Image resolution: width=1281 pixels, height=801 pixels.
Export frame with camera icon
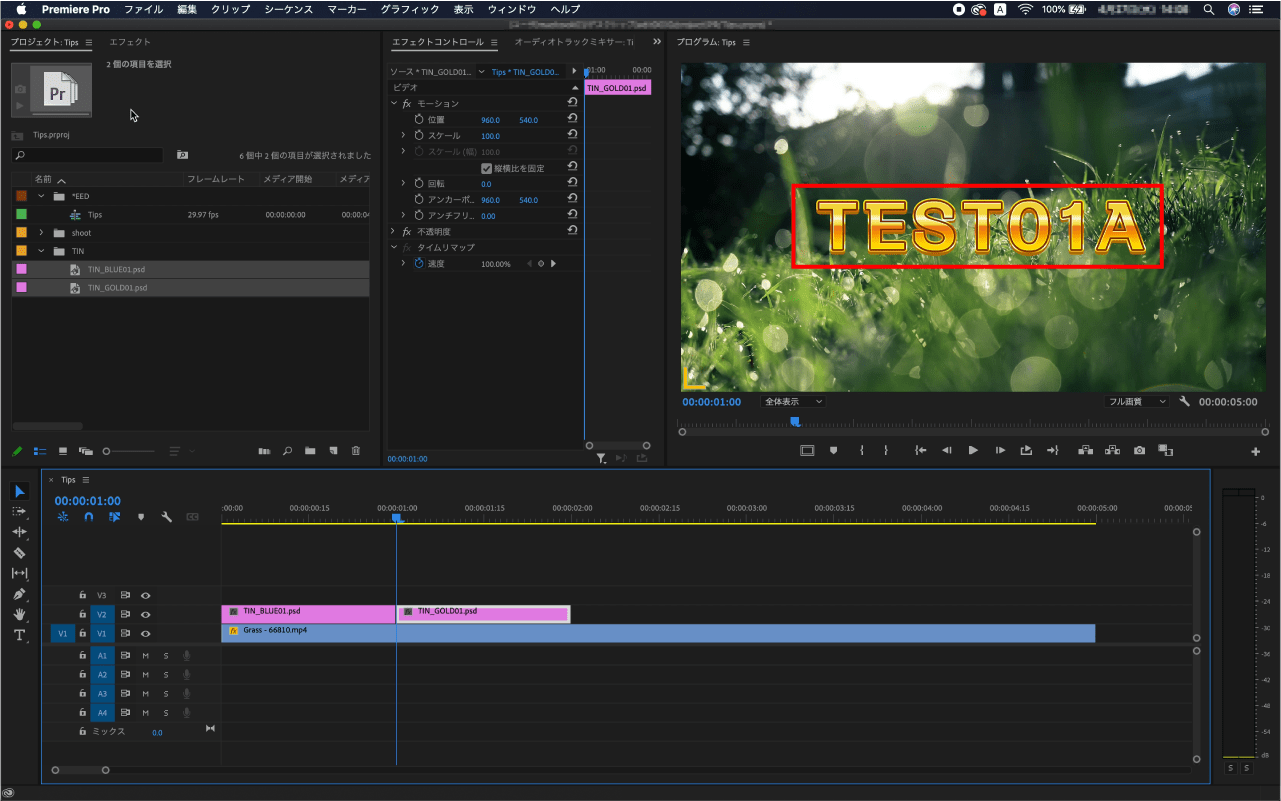click(x=1139, y=451)
